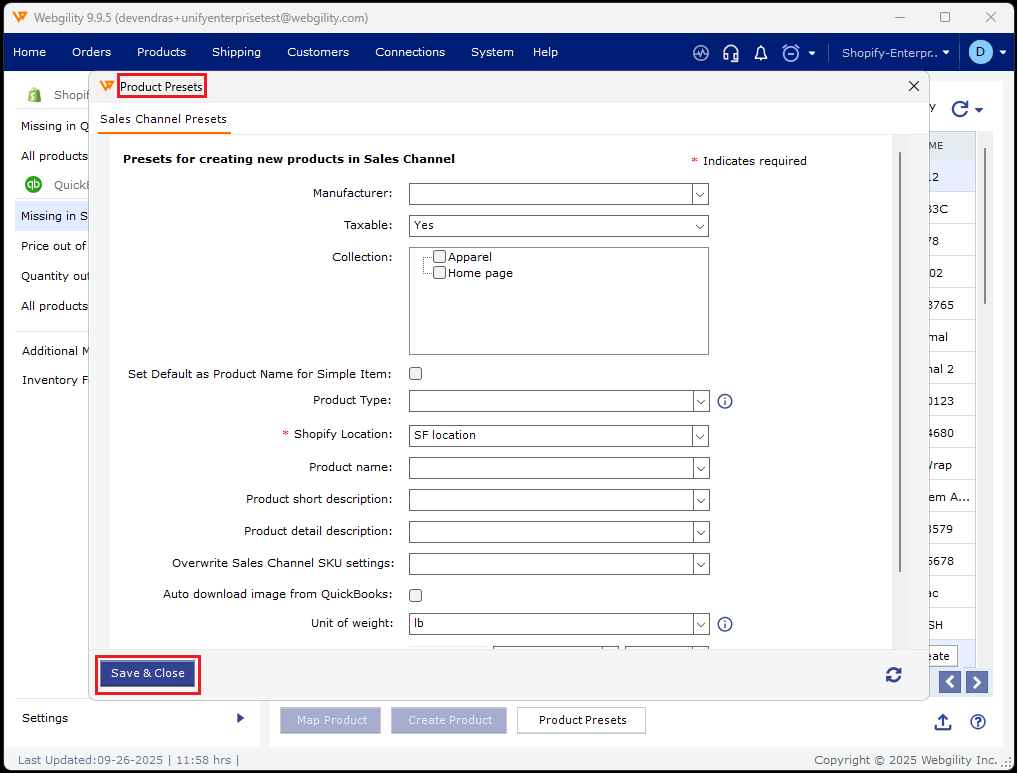Open the alarm clock scheduler icon
Screen dimensions: 1017x773
click(x=791, y=52)
